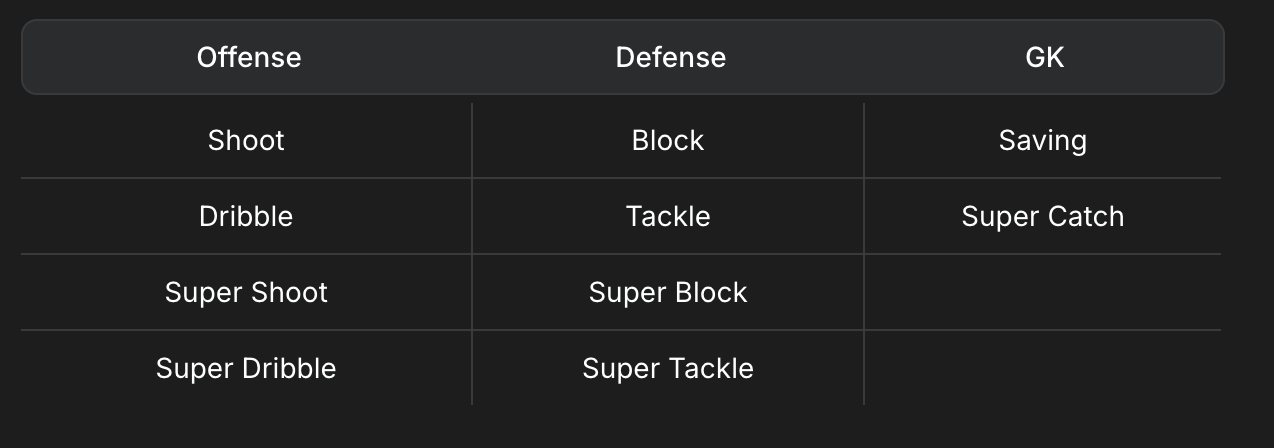Select the Saving cell under GK
This screenshot has height=448, width=1274.
[1042, 141]
